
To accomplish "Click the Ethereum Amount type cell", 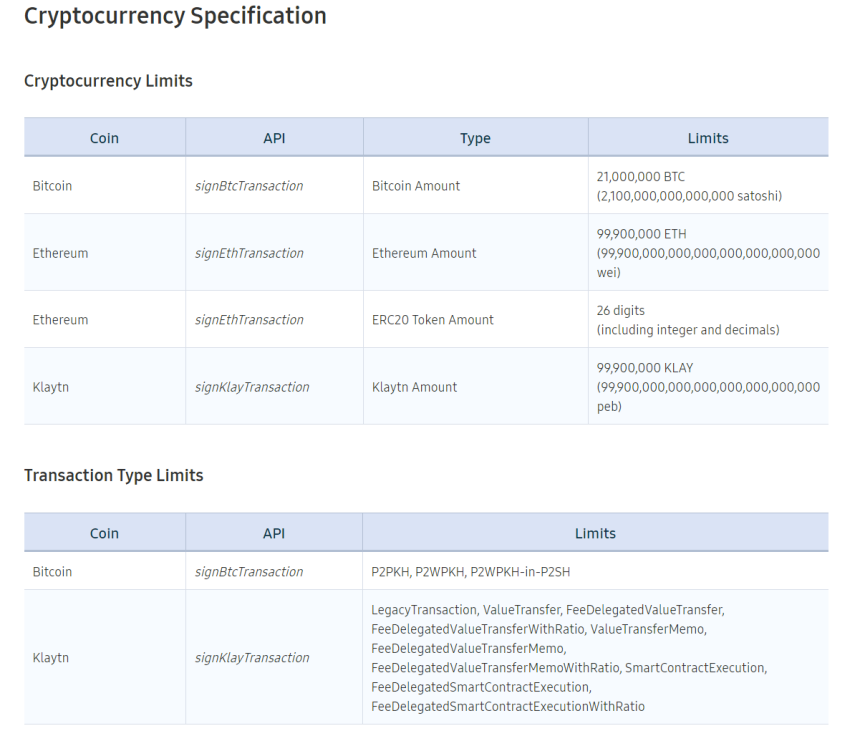I will click(x=424, y=253).
